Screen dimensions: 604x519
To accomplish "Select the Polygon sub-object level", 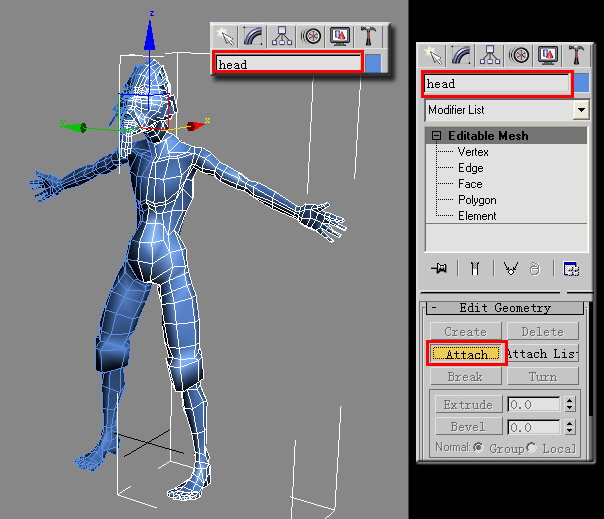I will click(477, 200).
